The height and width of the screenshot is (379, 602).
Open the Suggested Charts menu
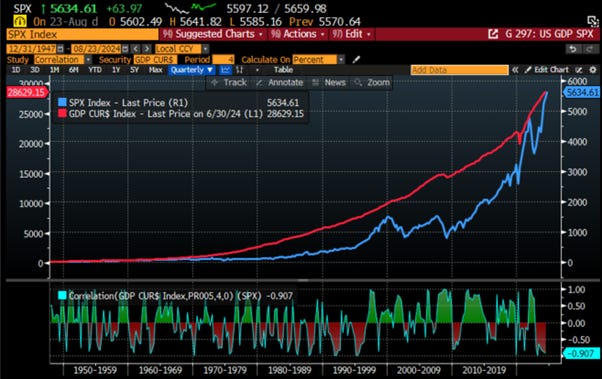[212, 34]
